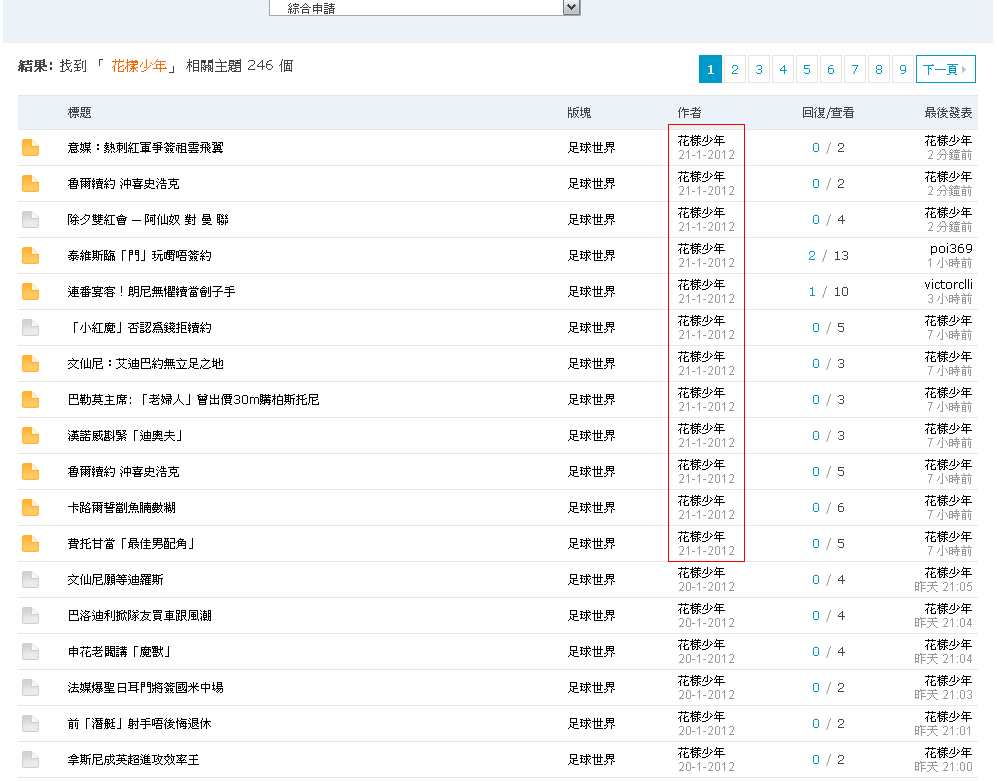Select page 5 in pagination
Viewport: 997px width, 781px height.
click(x=806, y=69)
